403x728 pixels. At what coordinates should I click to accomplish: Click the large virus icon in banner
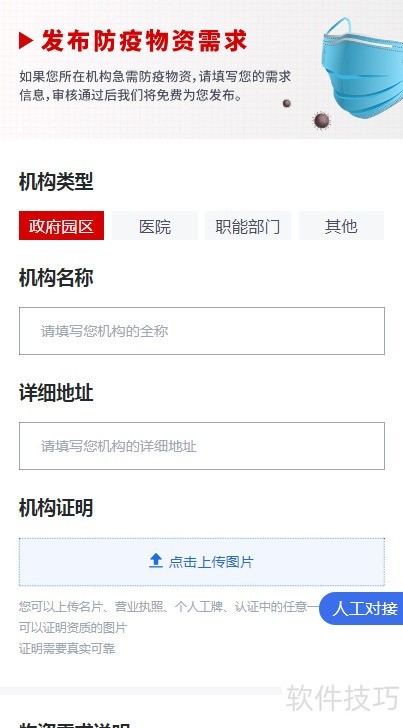pyautogui.click(x=321, y=121)
